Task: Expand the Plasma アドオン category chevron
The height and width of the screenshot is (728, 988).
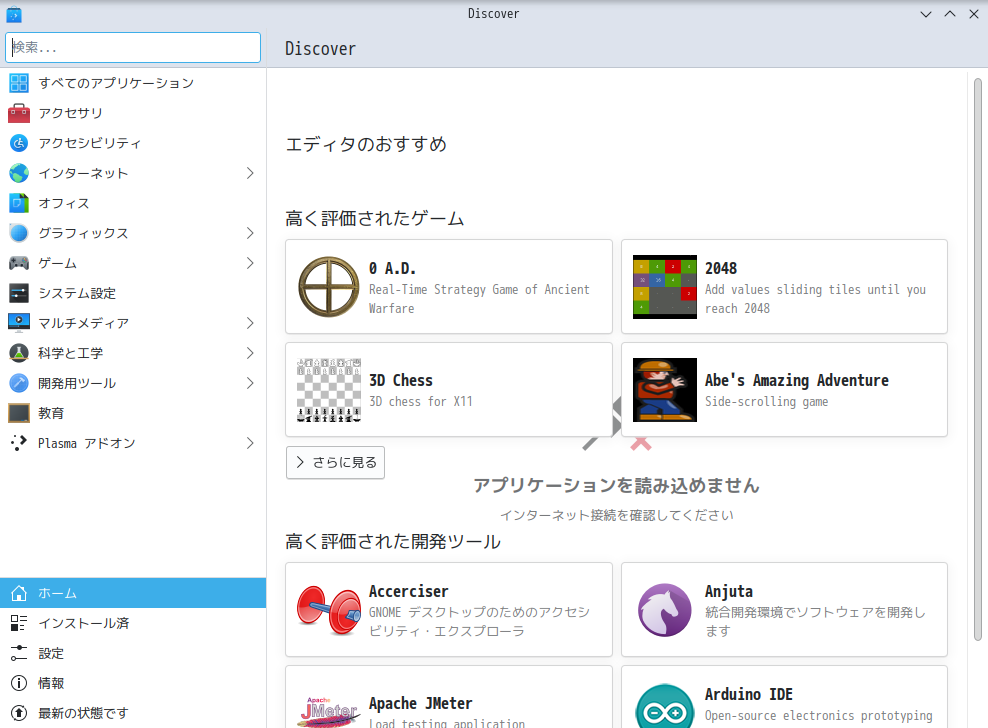Action: [250, 443]
